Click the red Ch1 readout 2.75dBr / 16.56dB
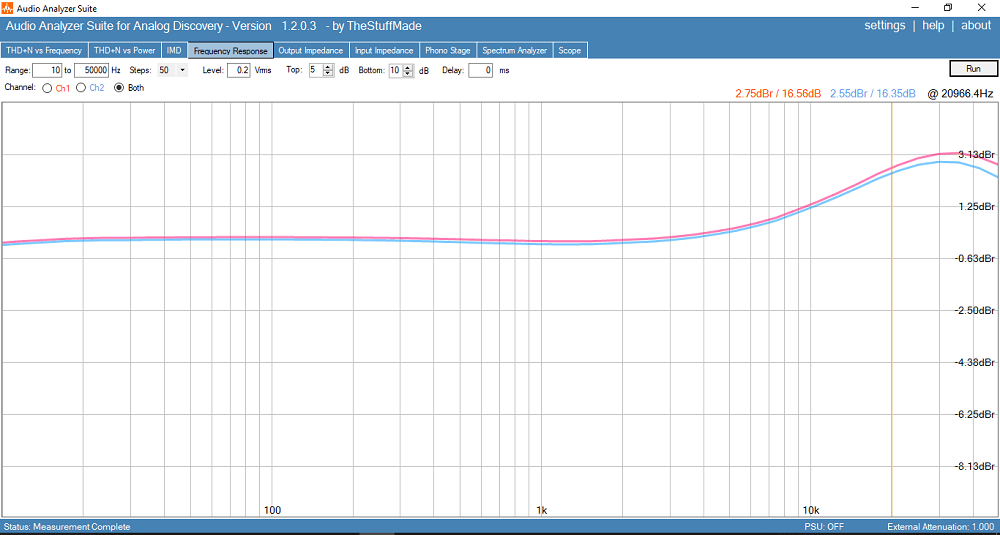1000x535 pixels. [x=777, y=94]
